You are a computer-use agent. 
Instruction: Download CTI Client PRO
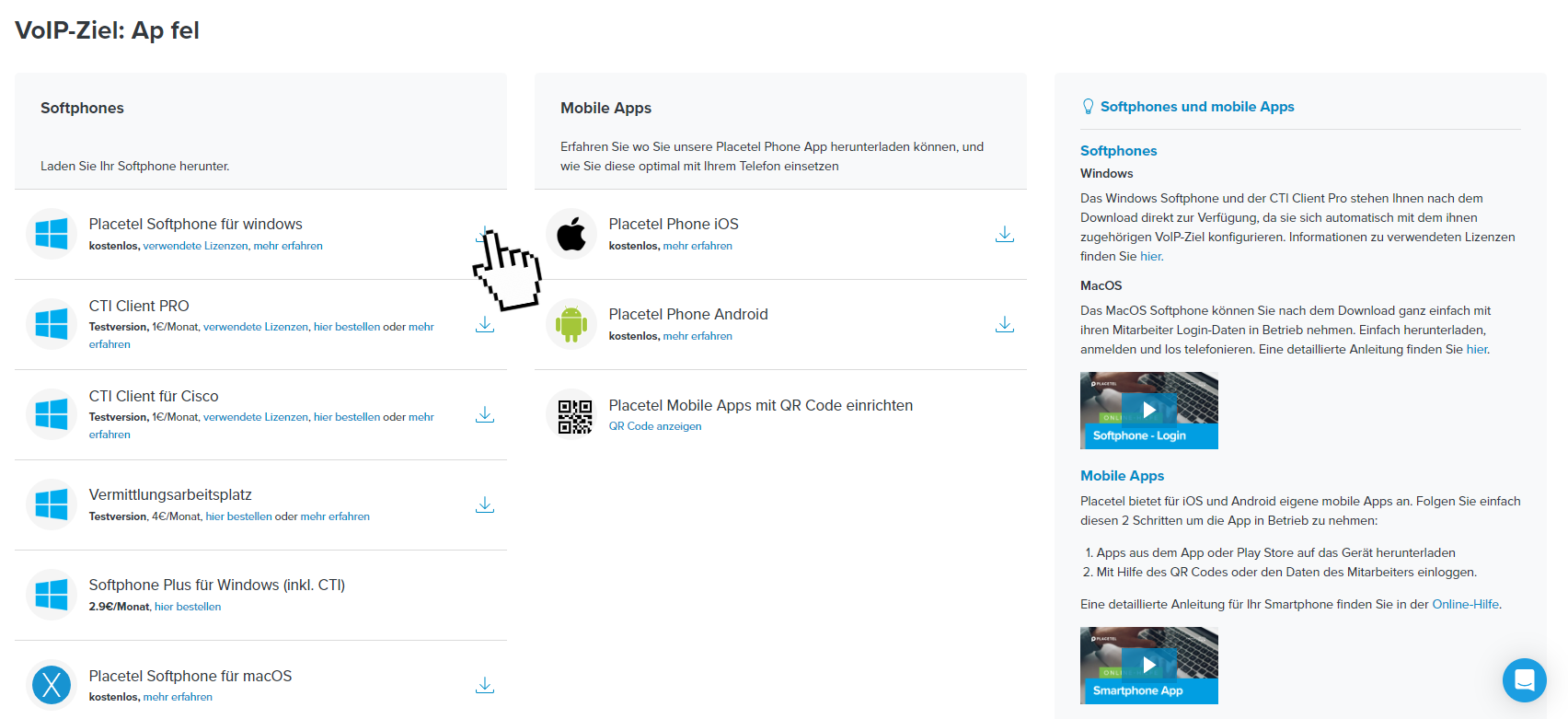point(485,324)
